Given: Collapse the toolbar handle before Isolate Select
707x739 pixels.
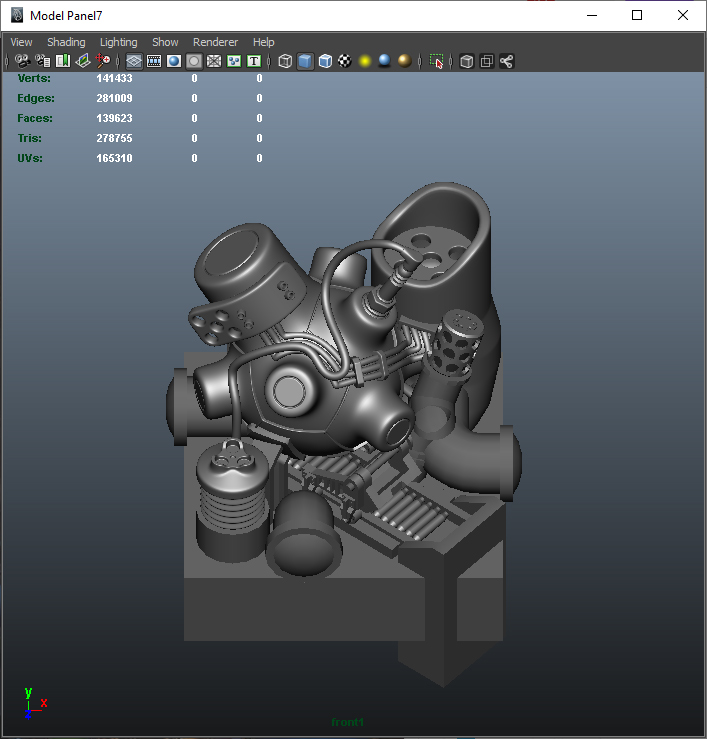Looking at the screenshot, I should pos(419,61).
